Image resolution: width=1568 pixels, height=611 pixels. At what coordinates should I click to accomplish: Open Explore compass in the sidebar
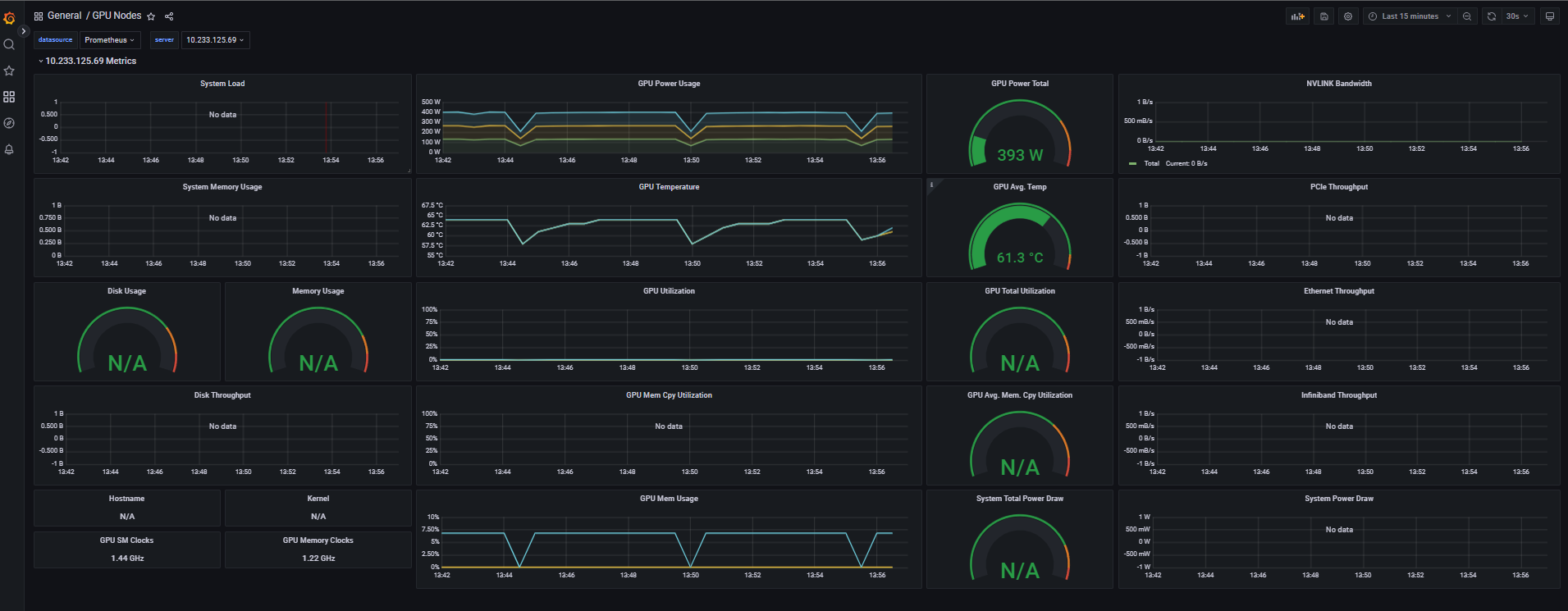[9, 123]
